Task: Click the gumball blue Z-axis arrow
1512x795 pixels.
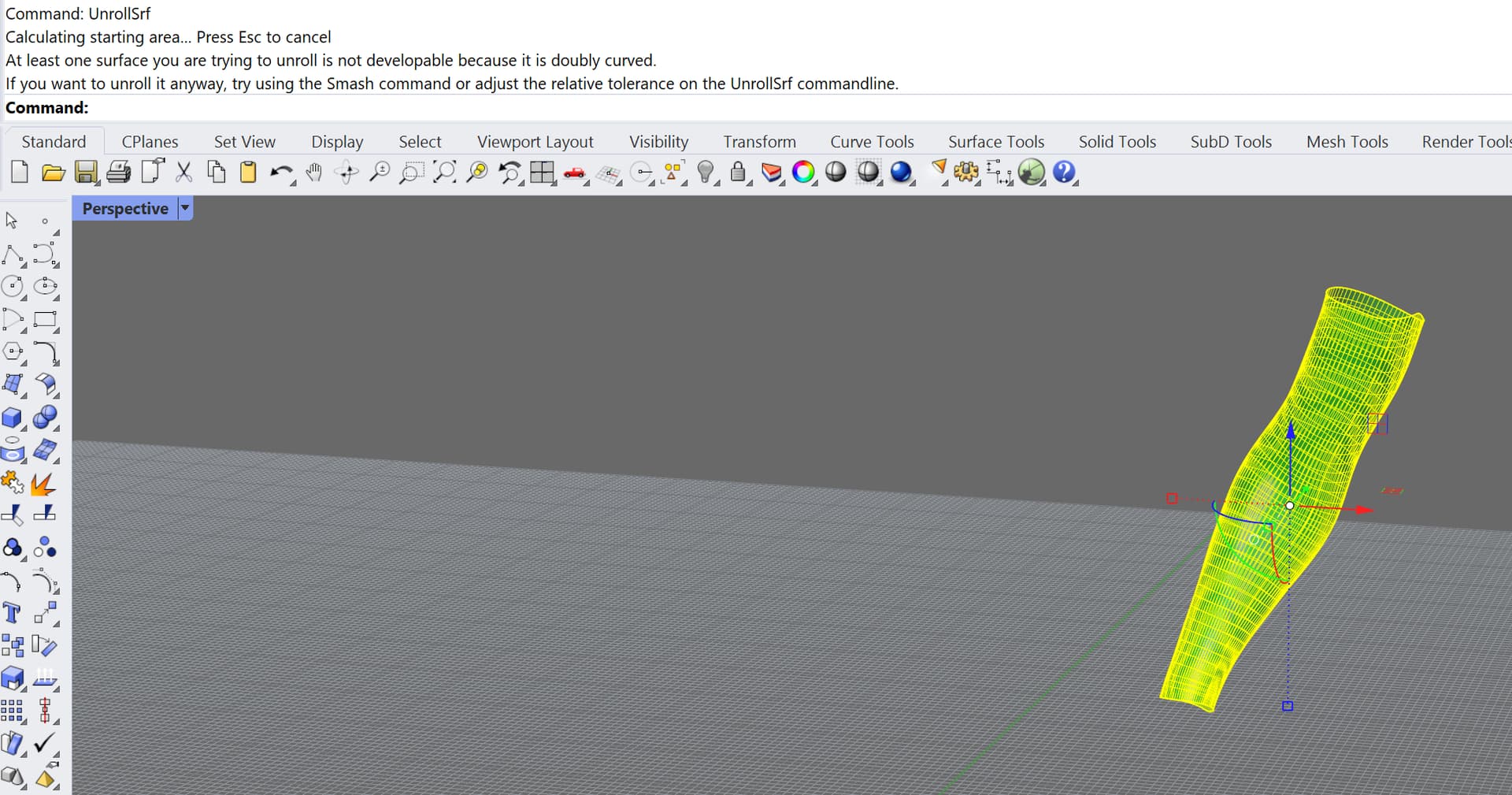Action: (x=1290, y=430)
